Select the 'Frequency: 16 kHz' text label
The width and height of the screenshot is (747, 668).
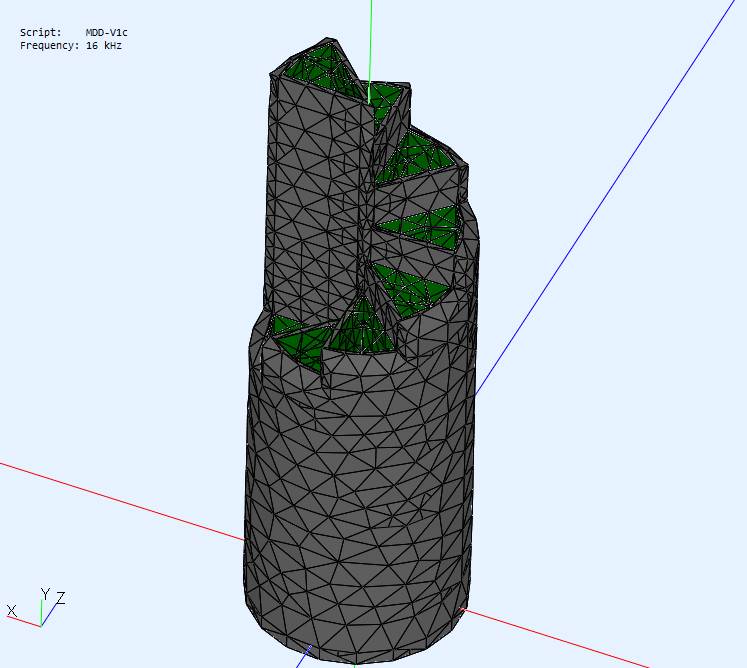click(x=71, y=46)
